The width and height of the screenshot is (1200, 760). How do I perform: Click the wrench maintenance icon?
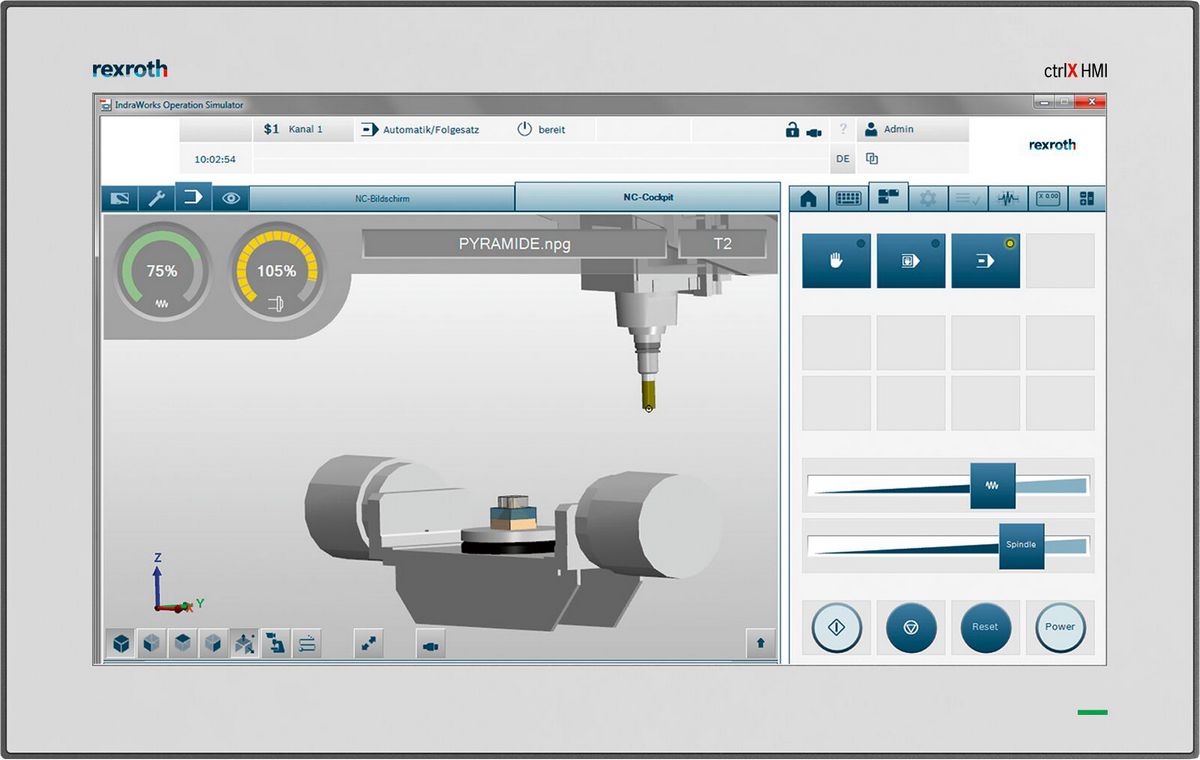point(156,198)
